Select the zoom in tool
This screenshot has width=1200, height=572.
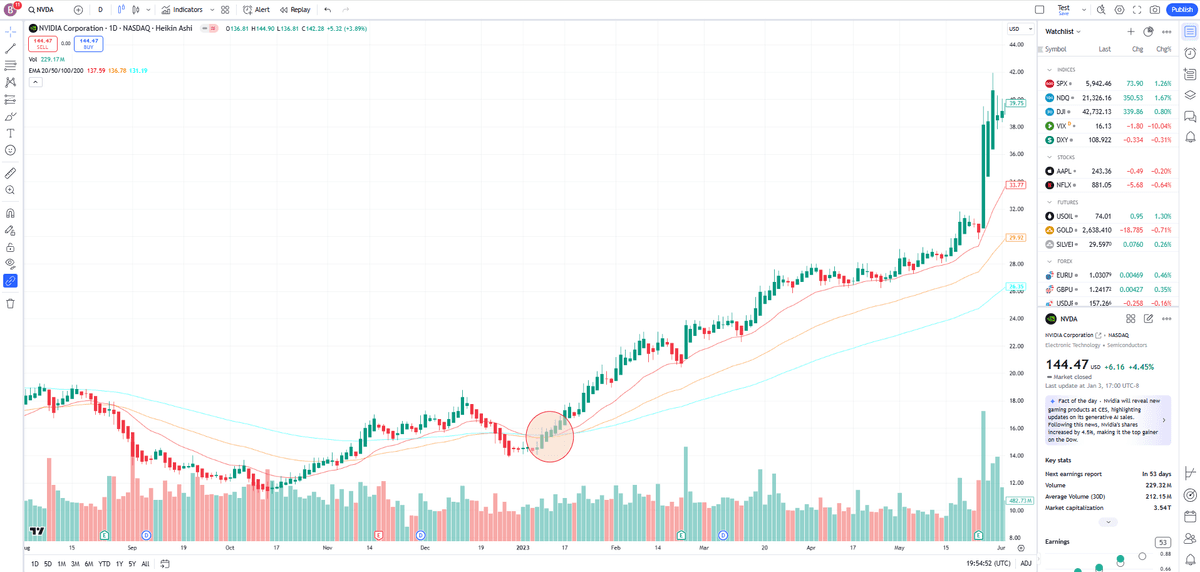10,190
